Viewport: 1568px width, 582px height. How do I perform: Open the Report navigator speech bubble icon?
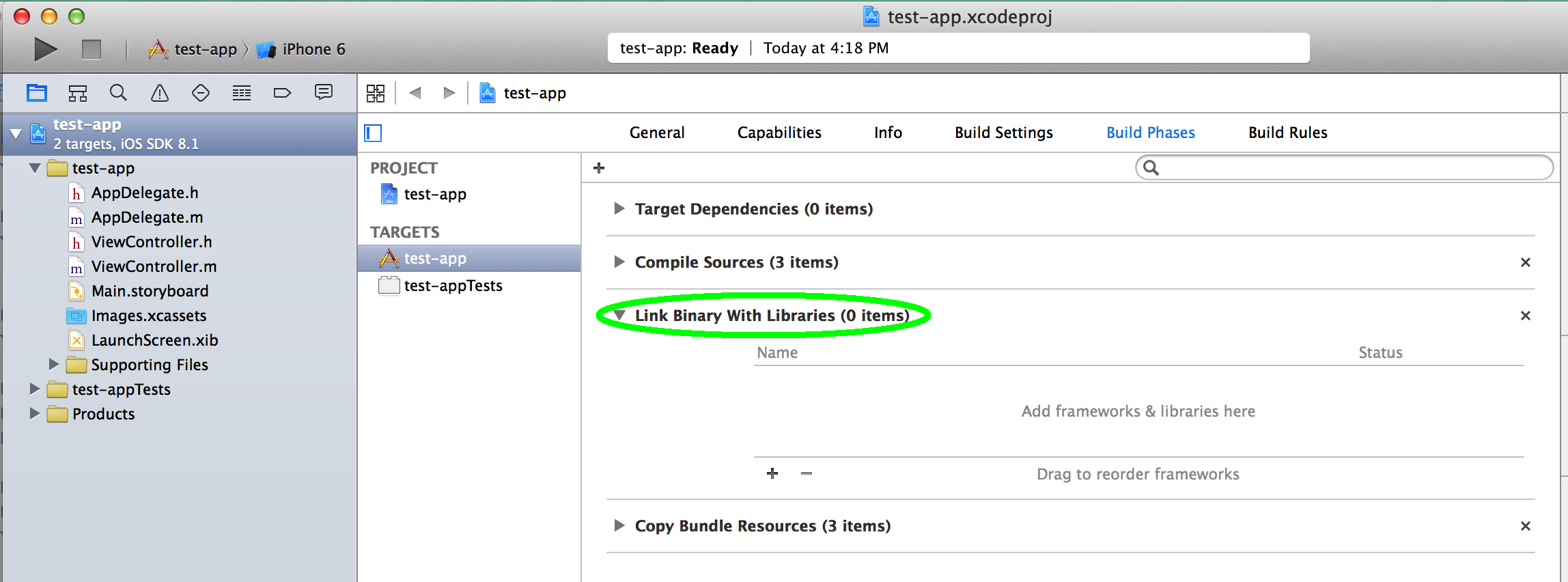coord(324,92)
